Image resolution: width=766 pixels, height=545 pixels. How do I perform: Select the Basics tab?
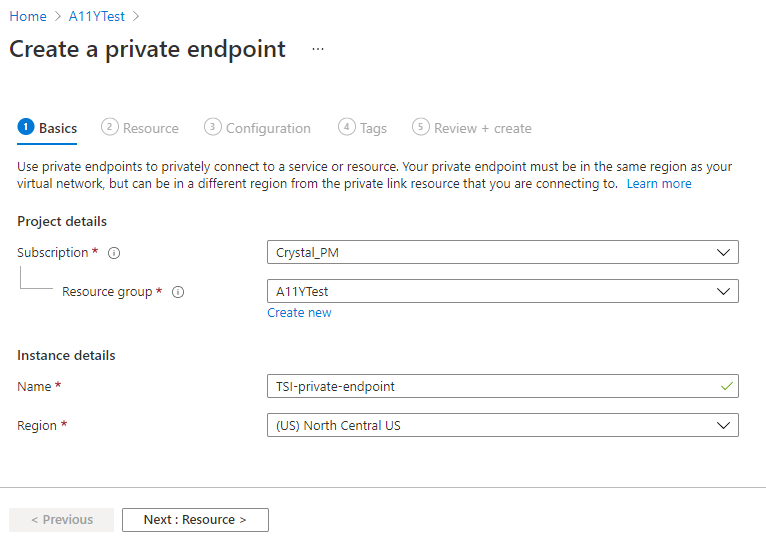click(58, 128)
